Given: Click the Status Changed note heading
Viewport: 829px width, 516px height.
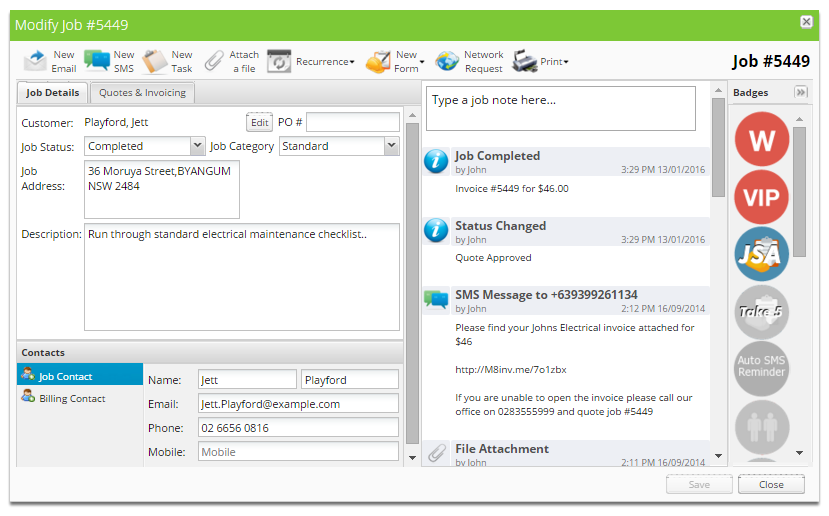Looking at the screenshot, I should (x=501, y=226).
